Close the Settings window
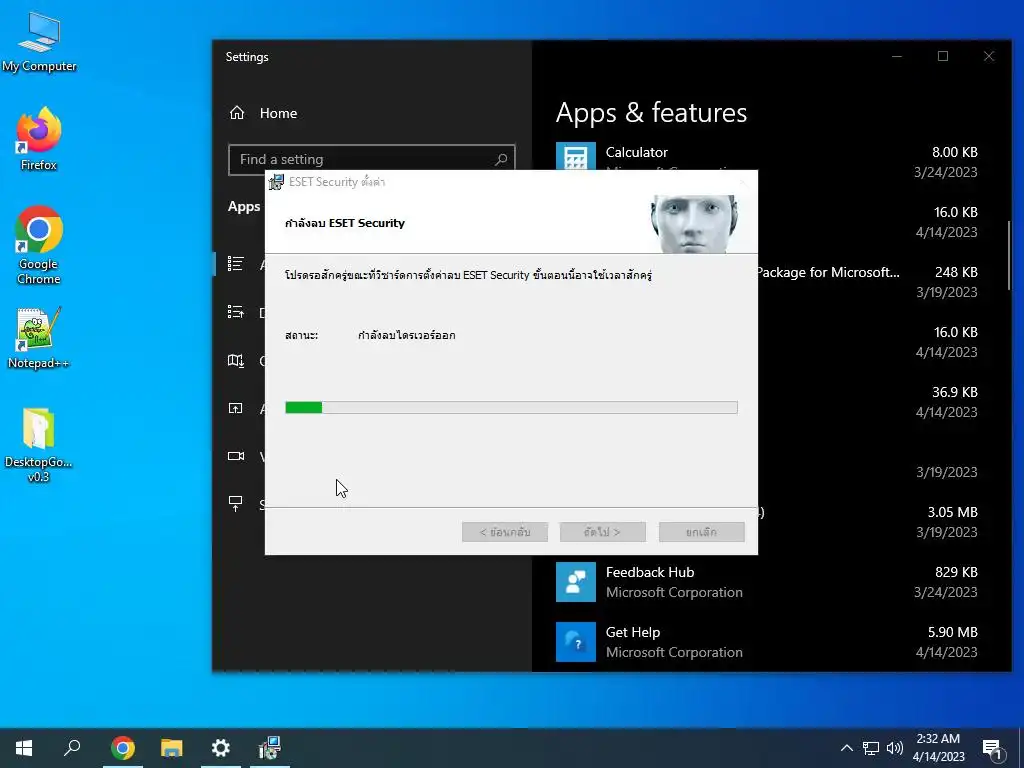Viewport: 1024px width, 768px height. tap(989, 56)
